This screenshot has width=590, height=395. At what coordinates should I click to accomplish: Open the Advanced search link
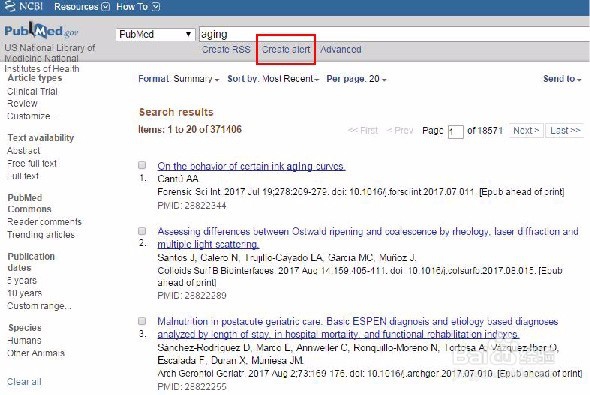click(341, 49)
